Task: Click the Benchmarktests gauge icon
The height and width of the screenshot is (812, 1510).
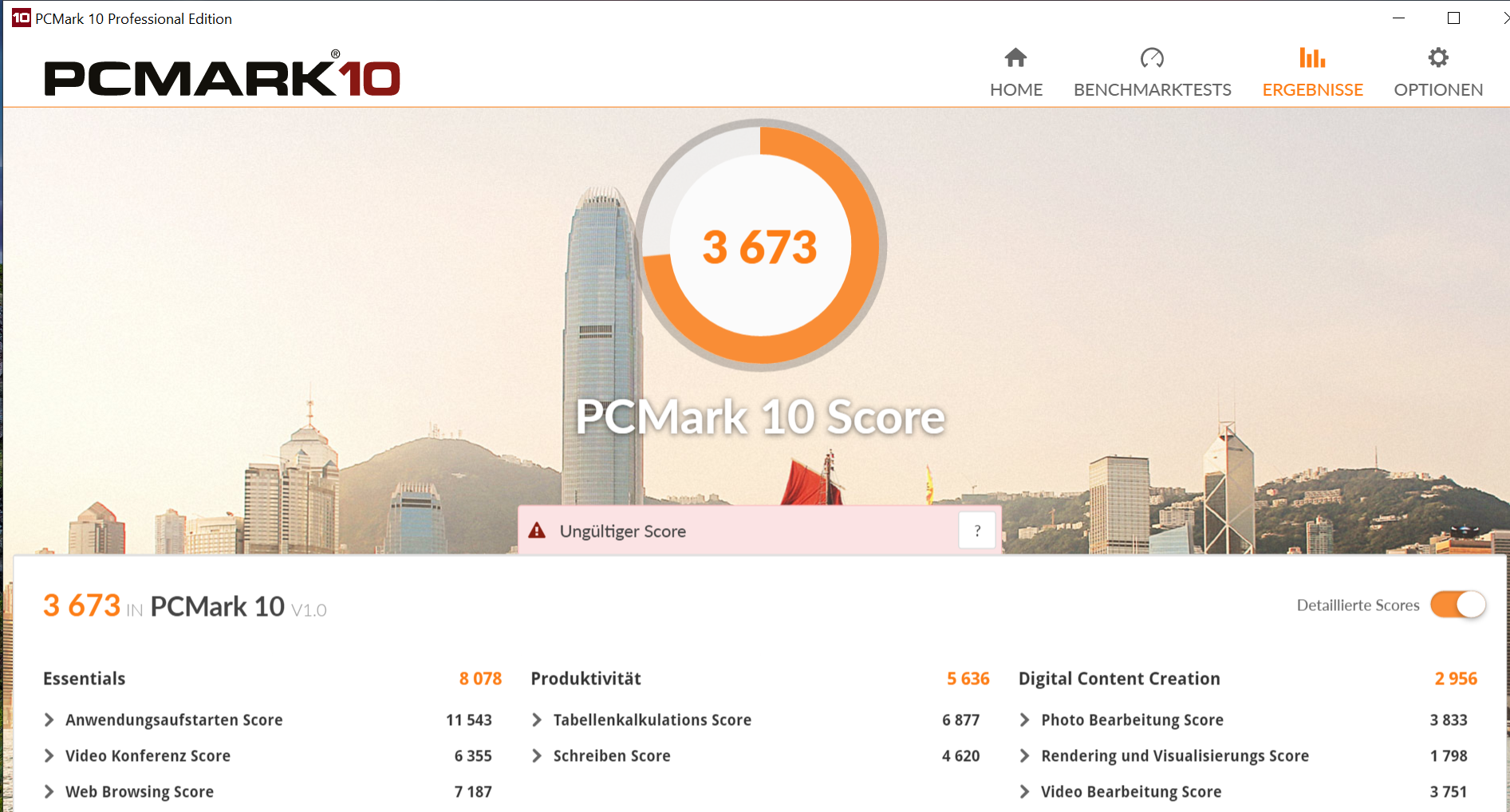Action: (1152, 57)
